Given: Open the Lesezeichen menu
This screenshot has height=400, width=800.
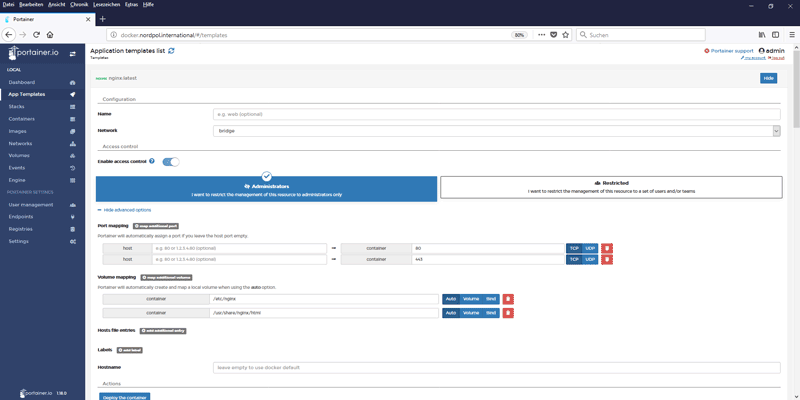Looking at the screenshot, I should (107, 4).
